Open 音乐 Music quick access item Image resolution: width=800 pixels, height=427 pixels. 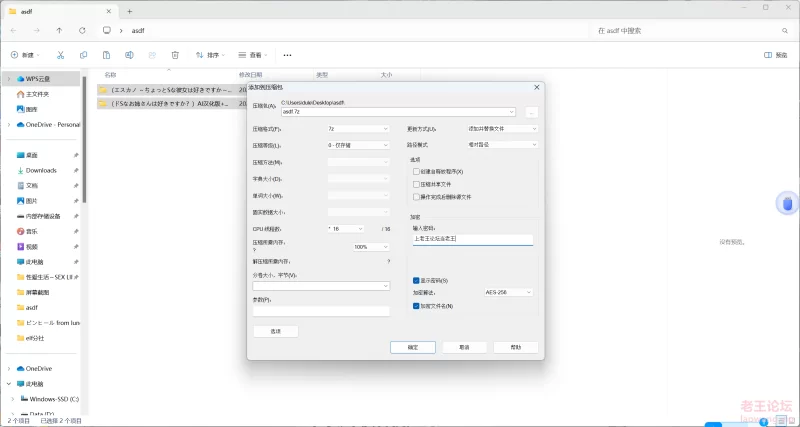28,232
